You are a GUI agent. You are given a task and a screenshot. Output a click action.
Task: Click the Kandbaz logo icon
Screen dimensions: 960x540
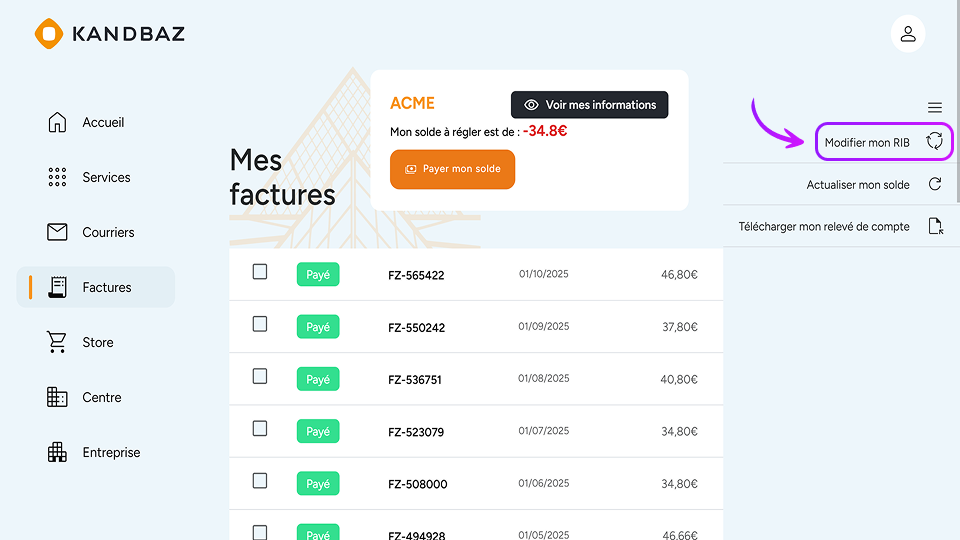[x=49, y=34]
